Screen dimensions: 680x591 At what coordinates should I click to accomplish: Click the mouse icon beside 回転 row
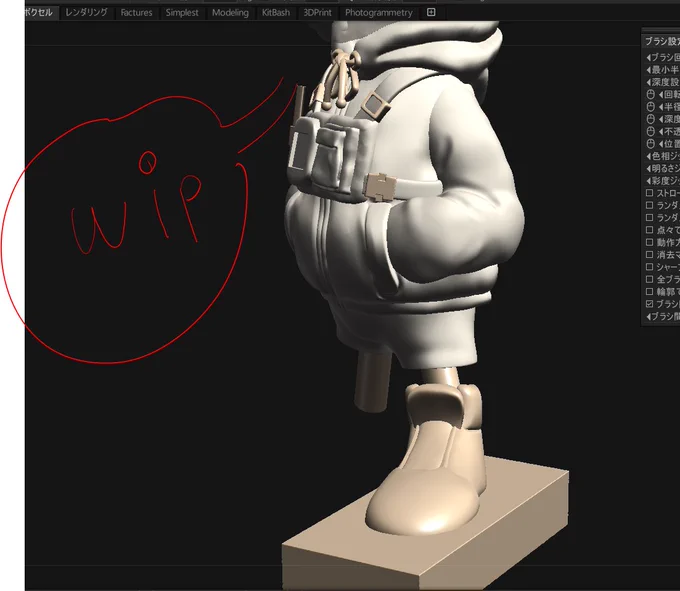[x=651, y=95]
